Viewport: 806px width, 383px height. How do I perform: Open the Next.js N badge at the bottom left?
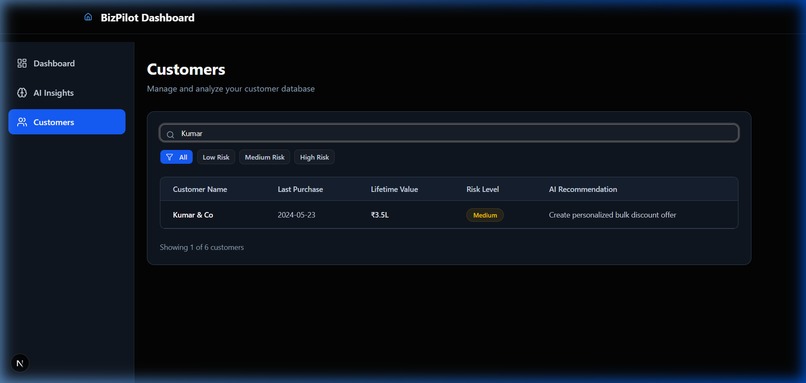tap(20, 363)
